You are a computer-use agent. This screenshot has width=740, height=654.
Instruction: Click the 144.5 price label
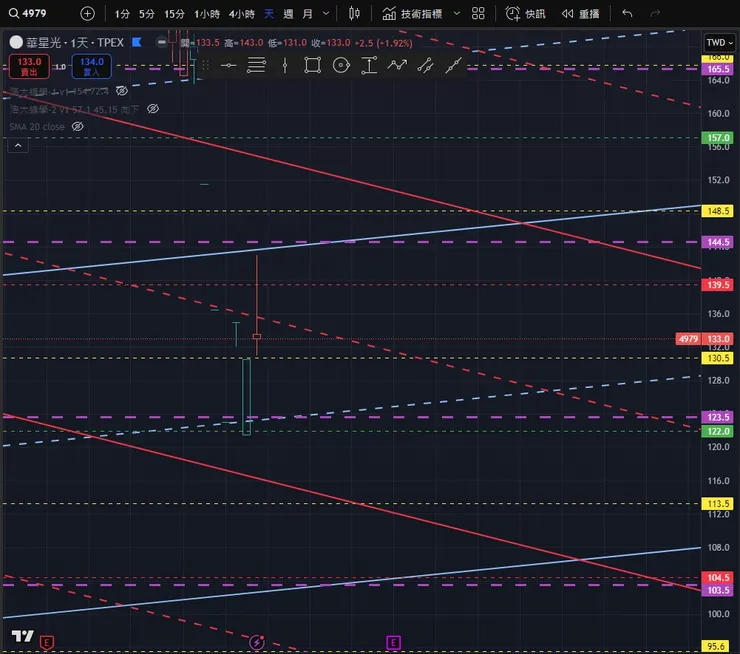[x=718, y=242]
